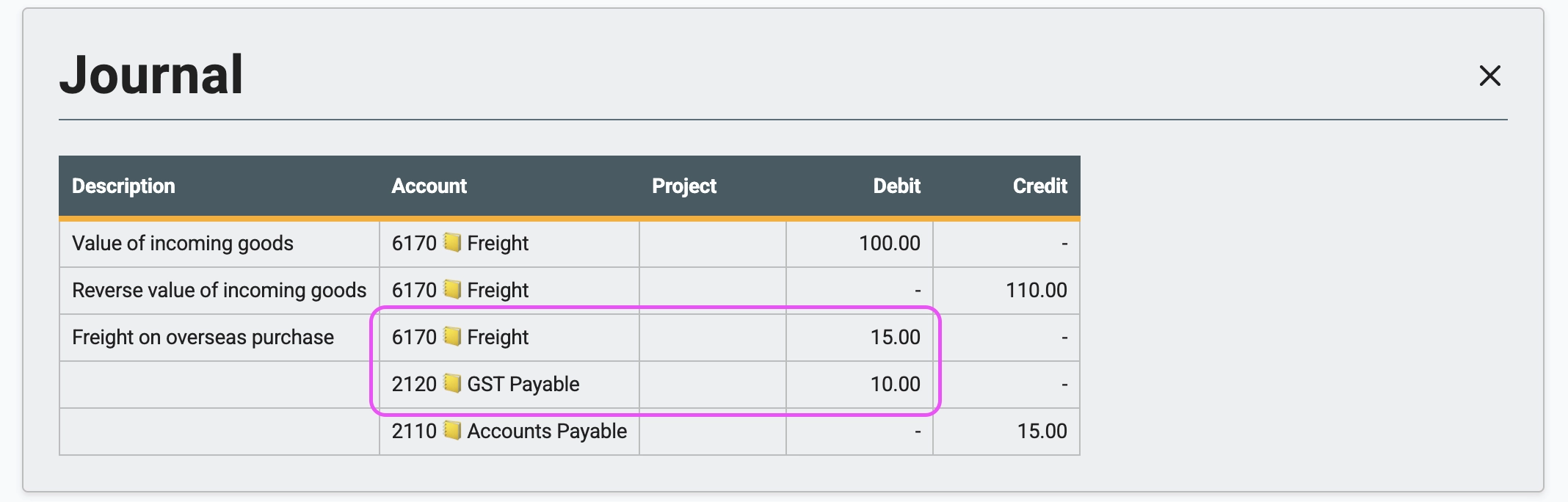Image resolution: width=1568 pixels, height=502 pixels.
Task: Click account icon in Value of incoming goods row
Action: pos(452,242)
